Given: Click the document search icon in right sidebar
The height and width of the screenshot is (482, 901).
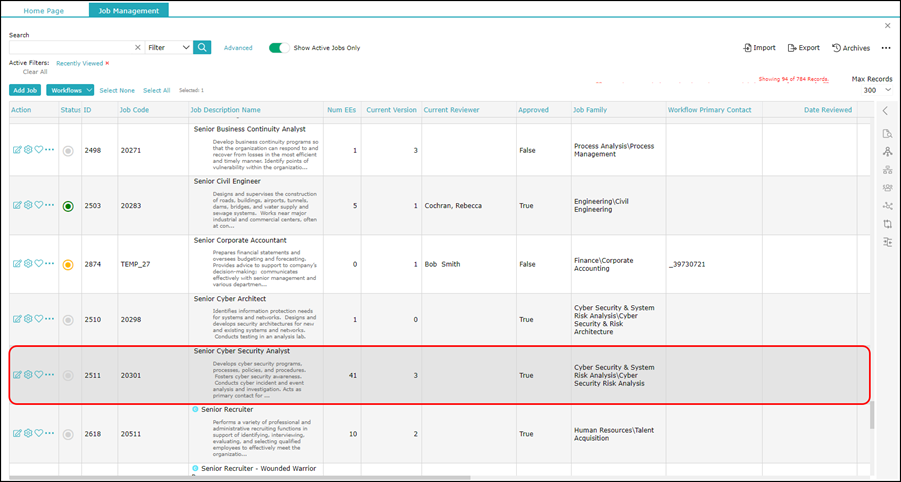Looking at the screenshot, I should click(887, 134).
